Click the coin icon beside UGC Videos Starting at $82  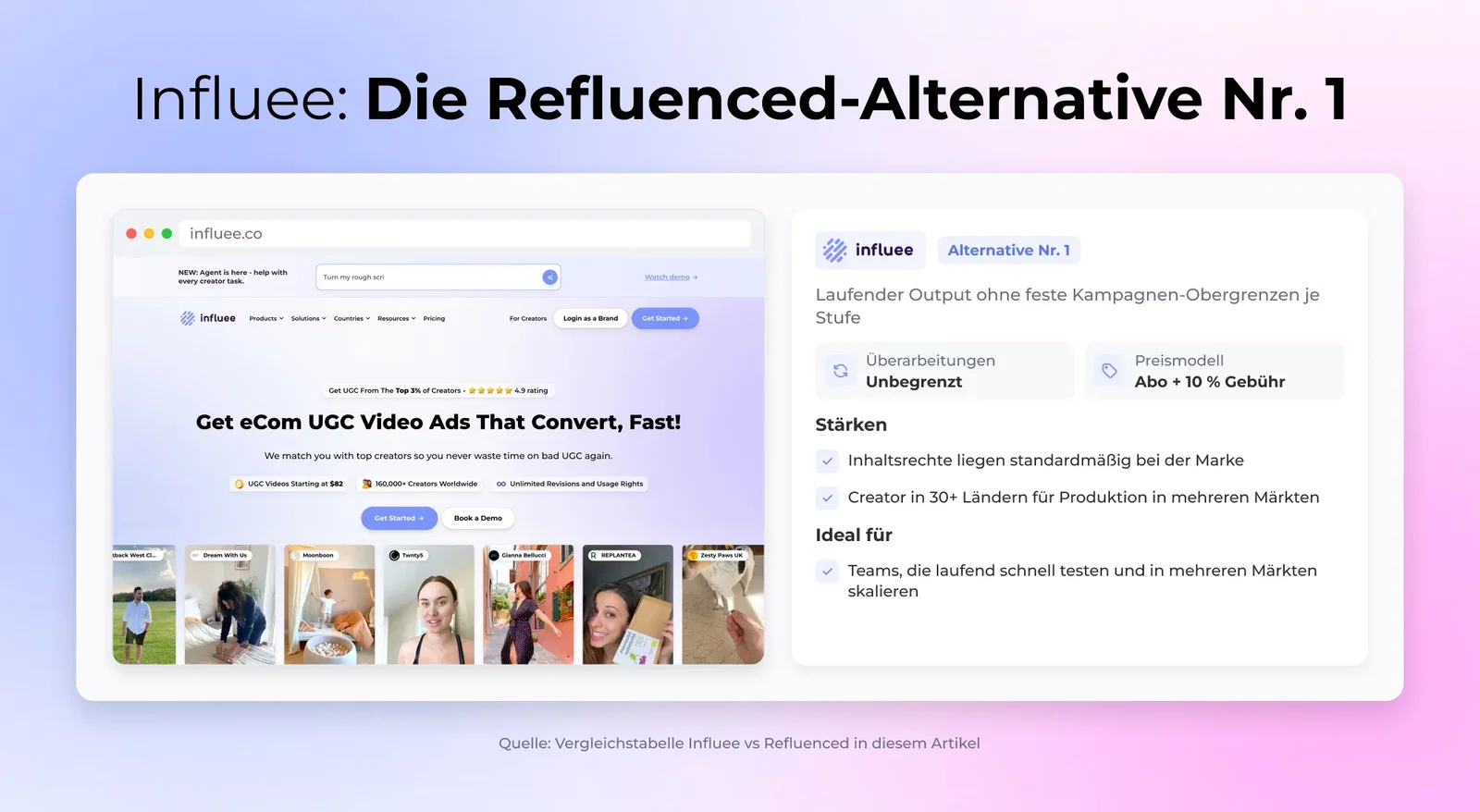(240, 484)
